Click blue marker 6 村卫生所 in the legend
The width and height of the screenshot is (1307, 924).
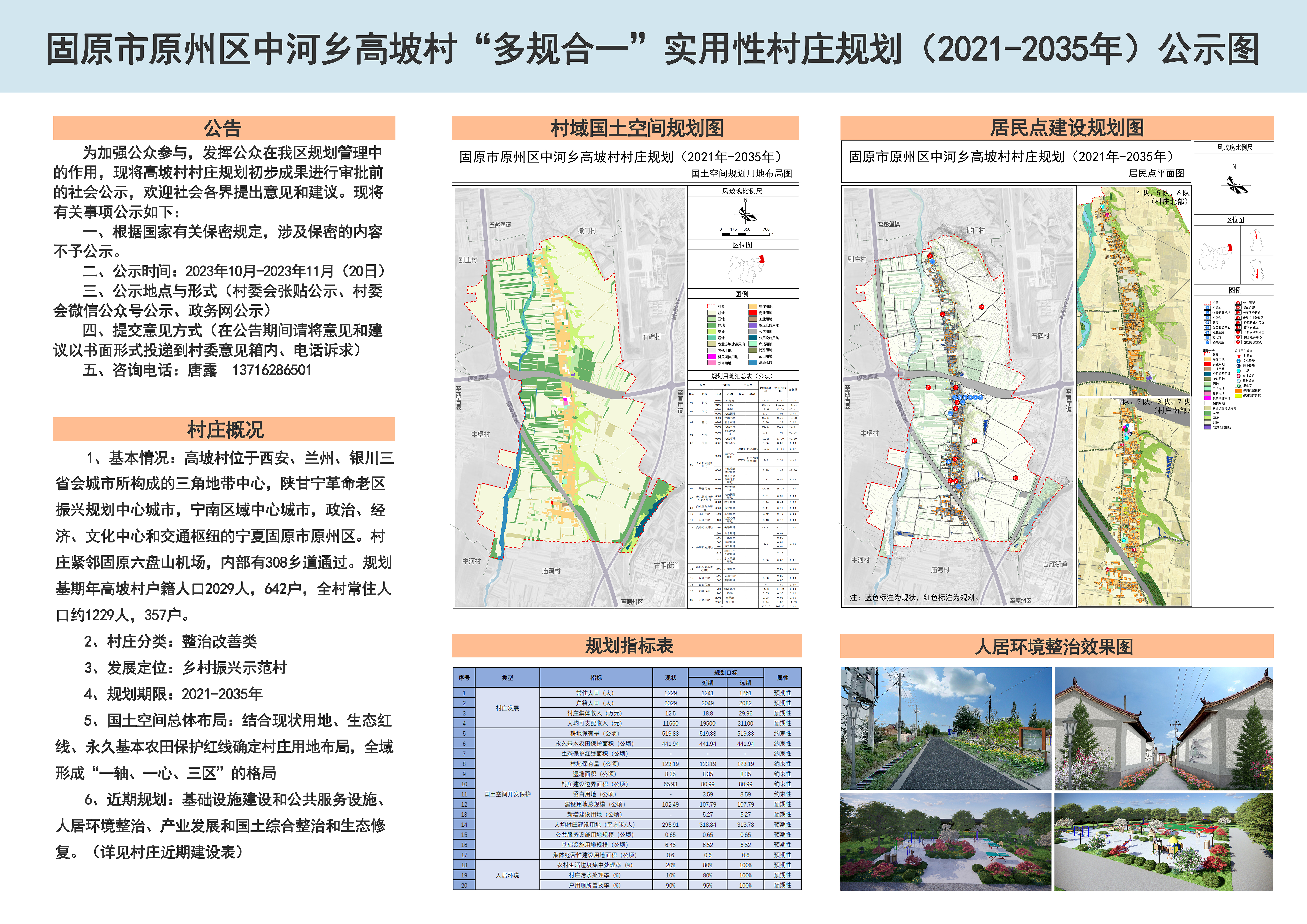(1207, 332)
